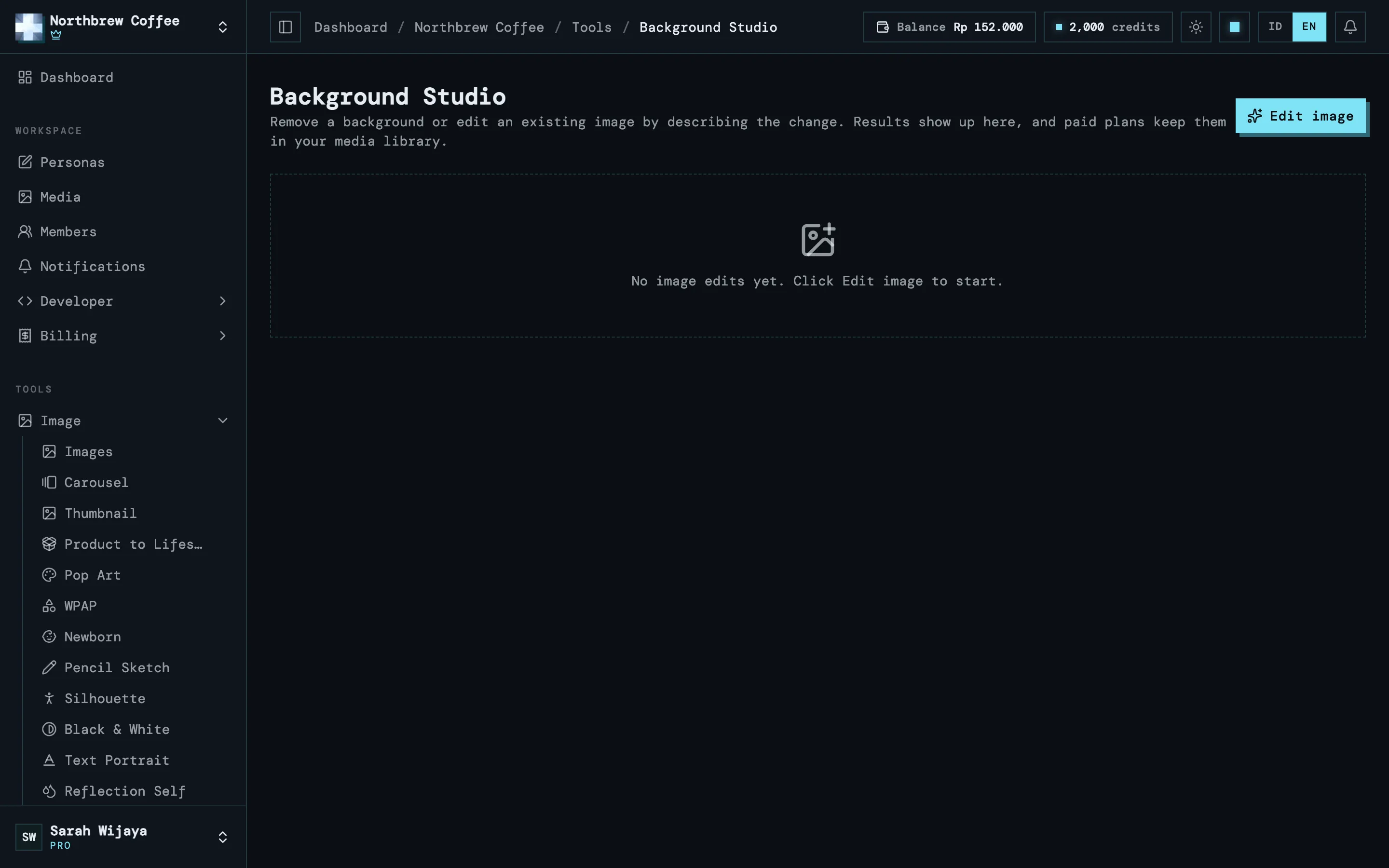Screen dimensions: 1389x868
Task: Click the empty state message text
Action: pyautogui.click(x=817, y=281)
